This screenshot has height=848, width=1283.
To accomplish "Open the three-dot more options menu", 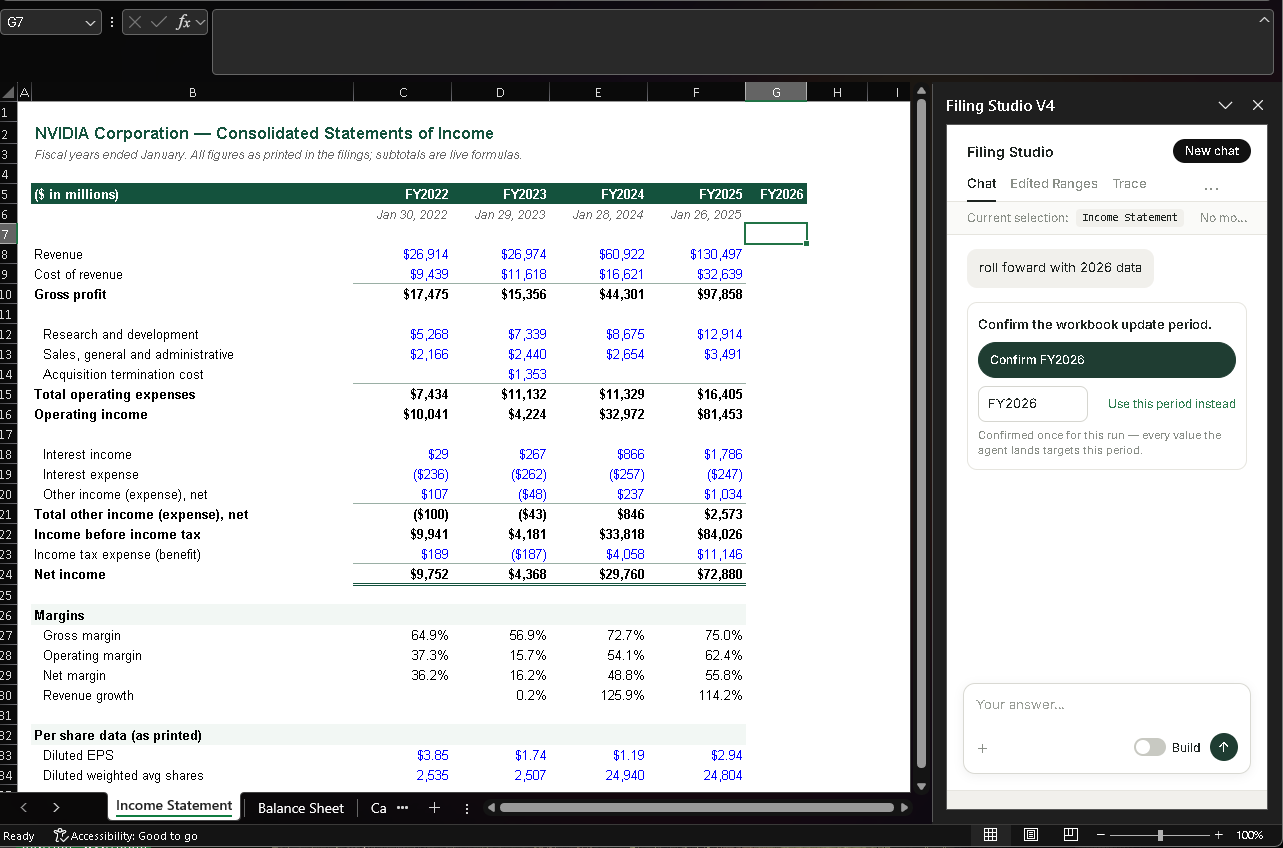I will [1211, 186].
